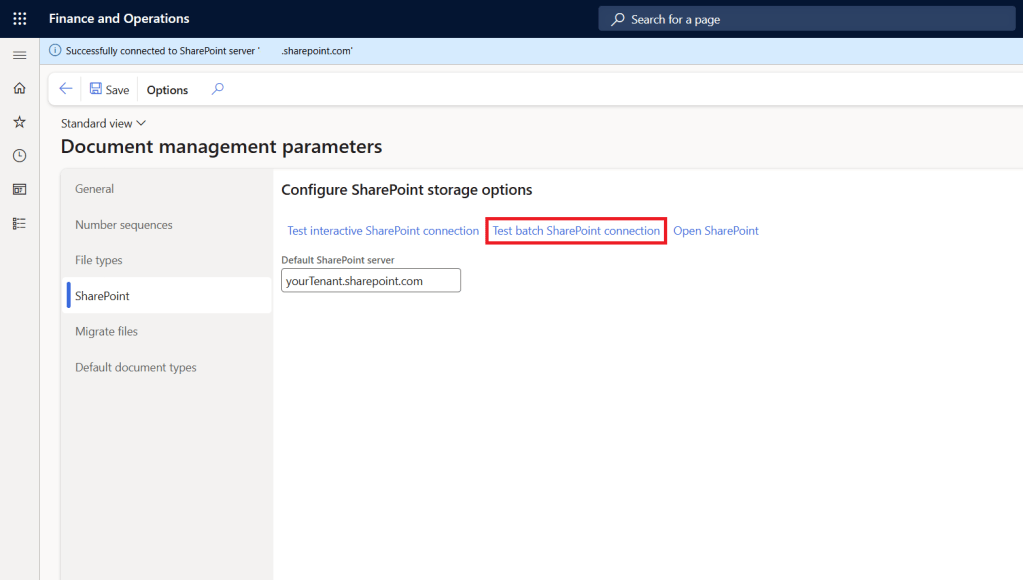
Task: Select the General tab
Action: pos(95,189)
